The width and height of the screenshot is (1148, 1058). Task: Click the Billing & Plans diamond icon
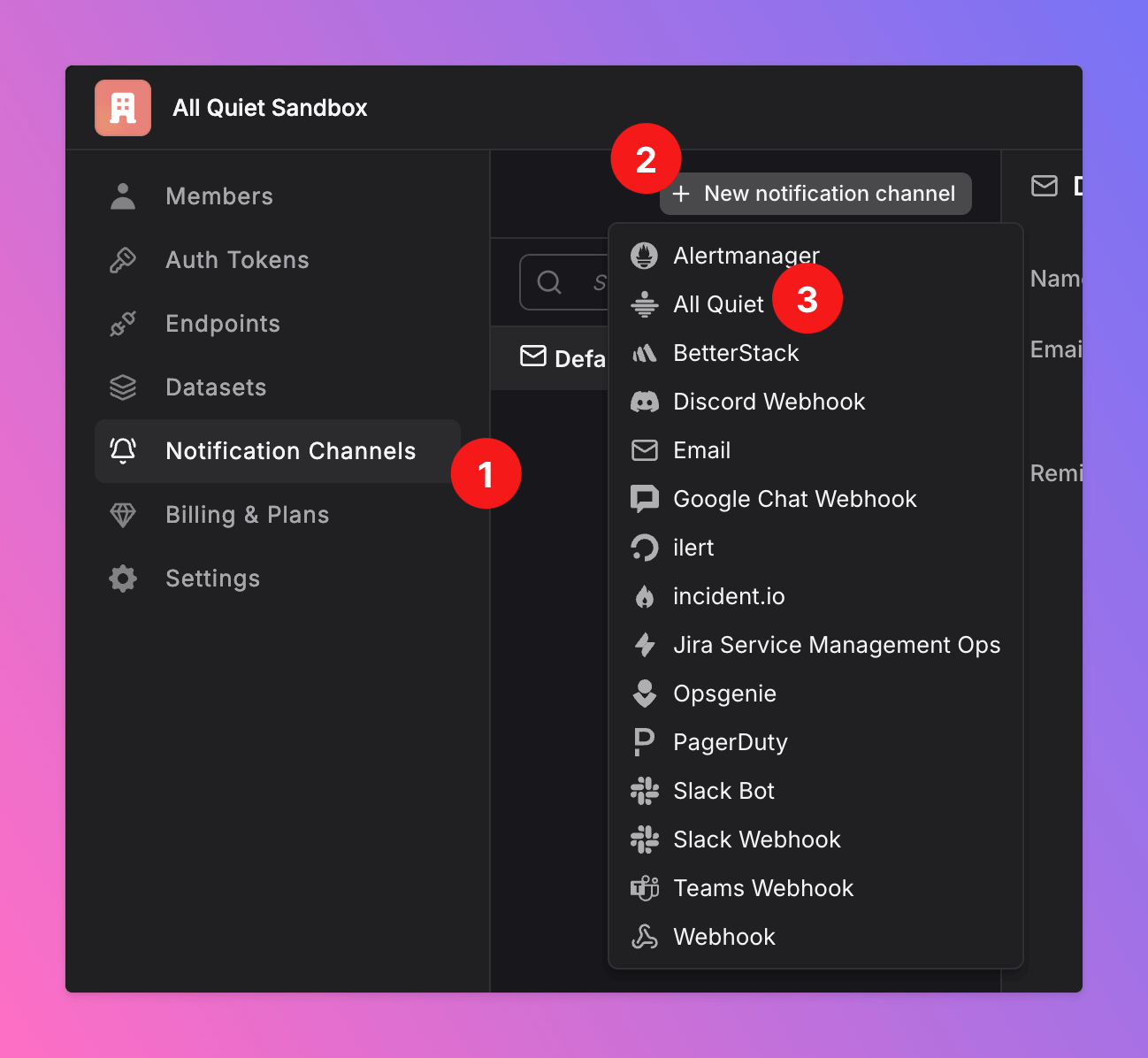123,515
